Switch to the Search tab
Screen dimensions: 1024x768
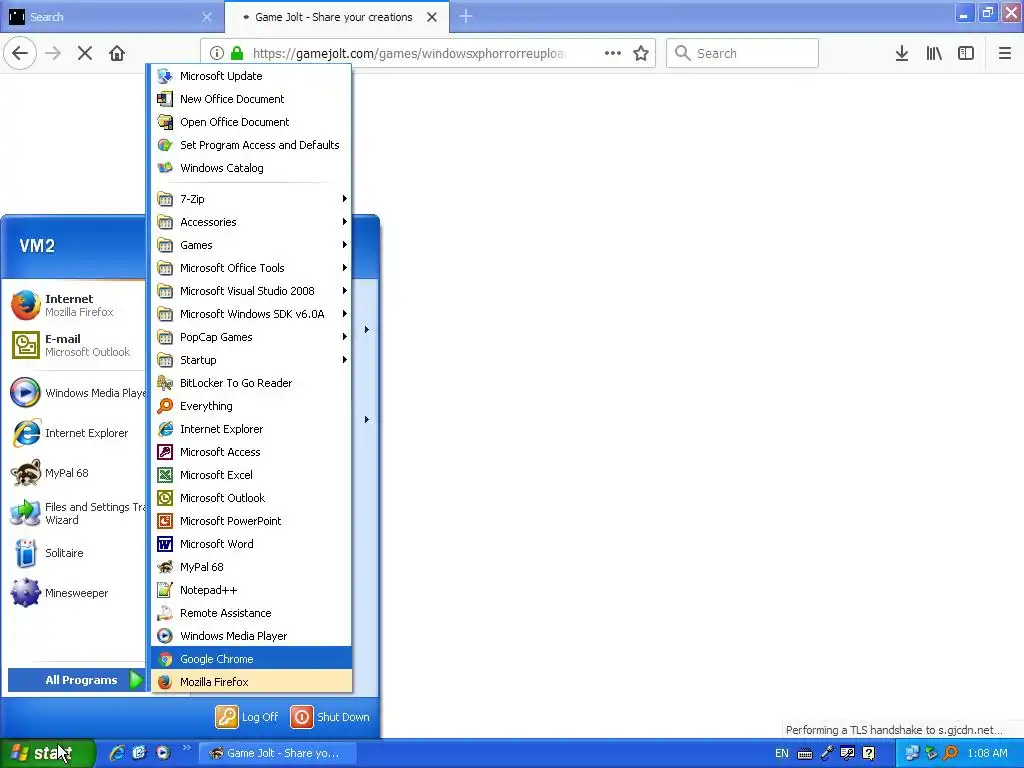112,17
